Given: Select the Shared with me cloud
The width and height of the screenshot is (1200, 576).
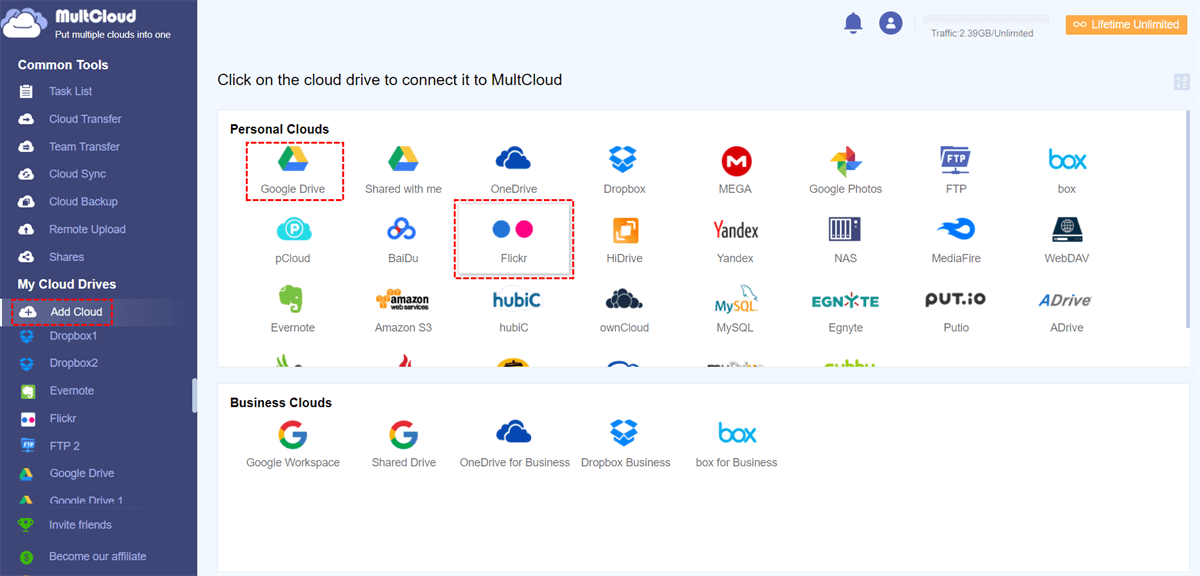Looking at the screenshot, I should (x=403, y=169).
